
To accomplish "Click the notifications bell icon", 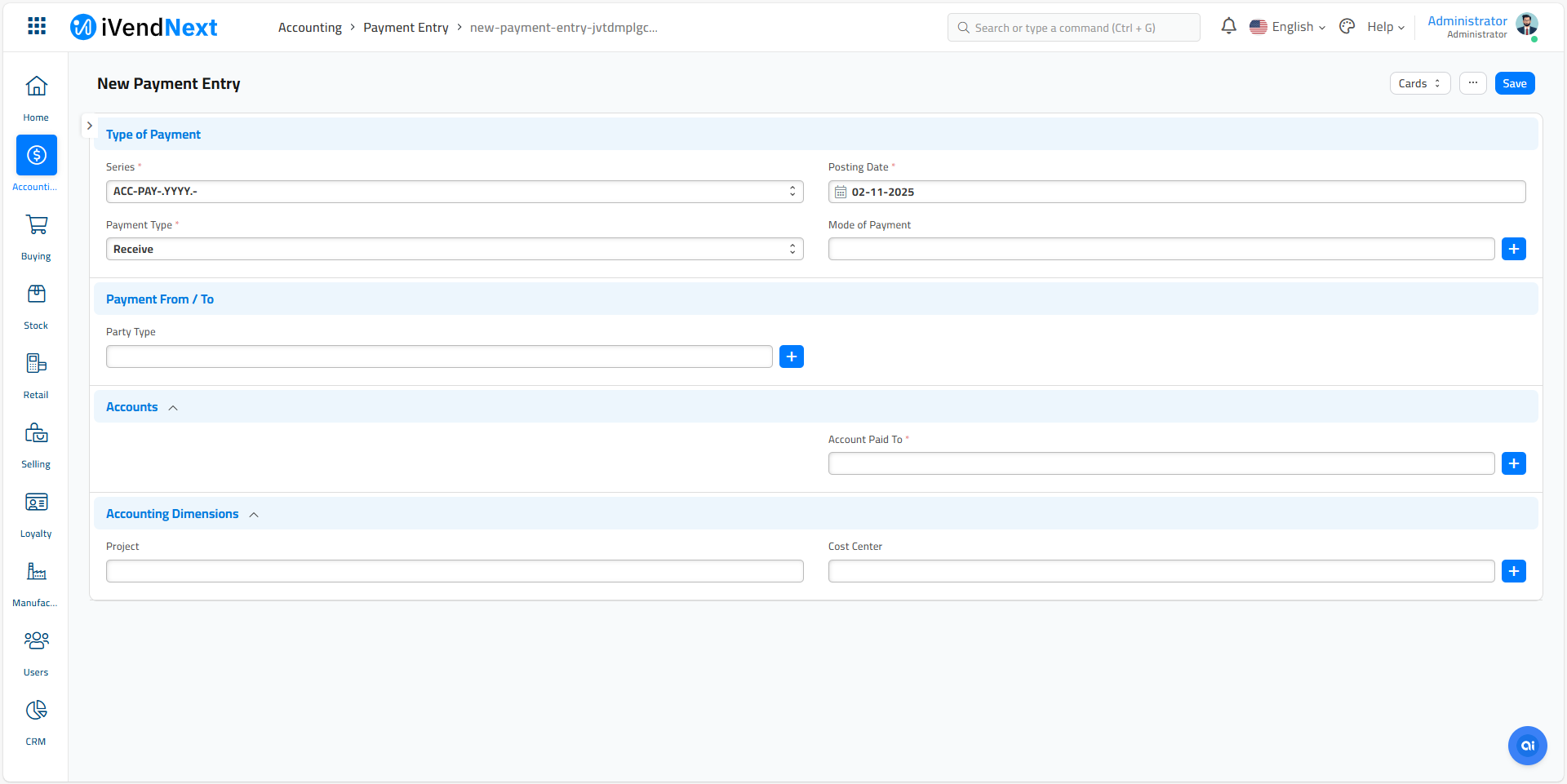I will (x=1228, y=27).
